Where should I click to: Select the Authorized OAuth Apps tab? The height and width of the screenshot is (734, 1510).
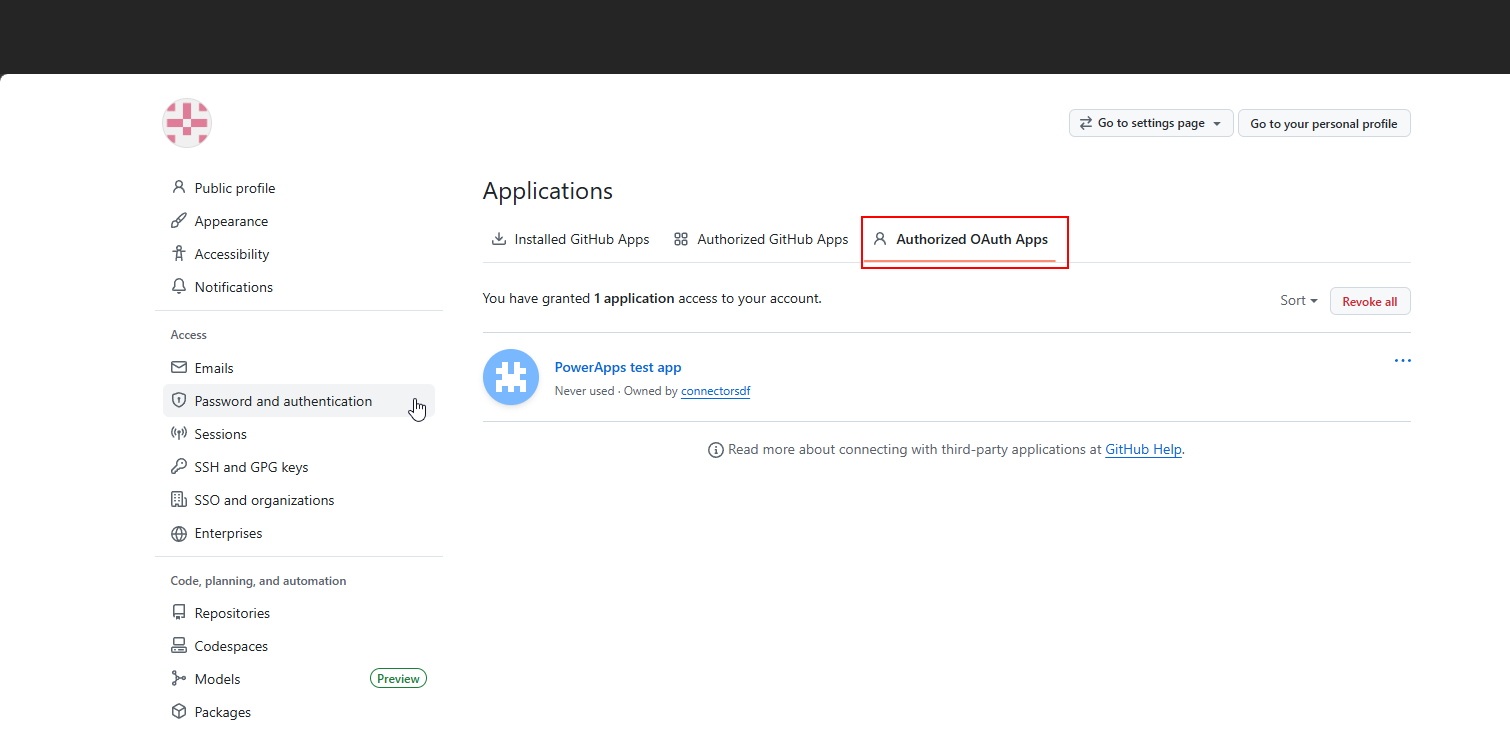[x=960, y=239]
